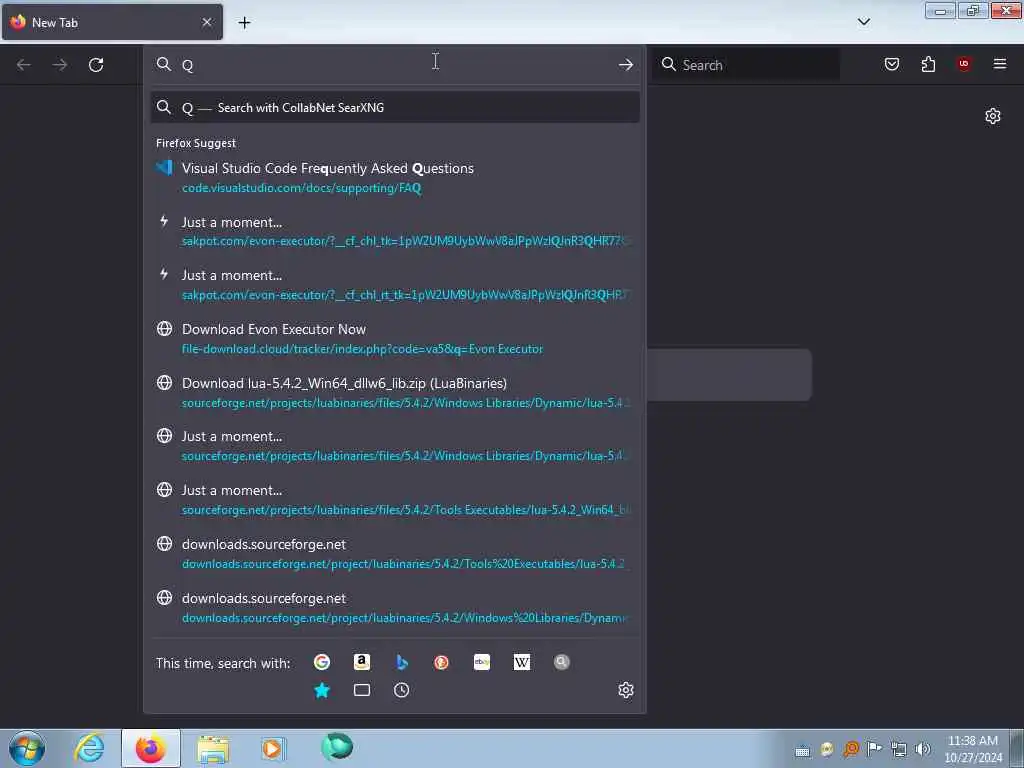
Task: Search this time with Wikipedia
Action: (x=522, y=662)
